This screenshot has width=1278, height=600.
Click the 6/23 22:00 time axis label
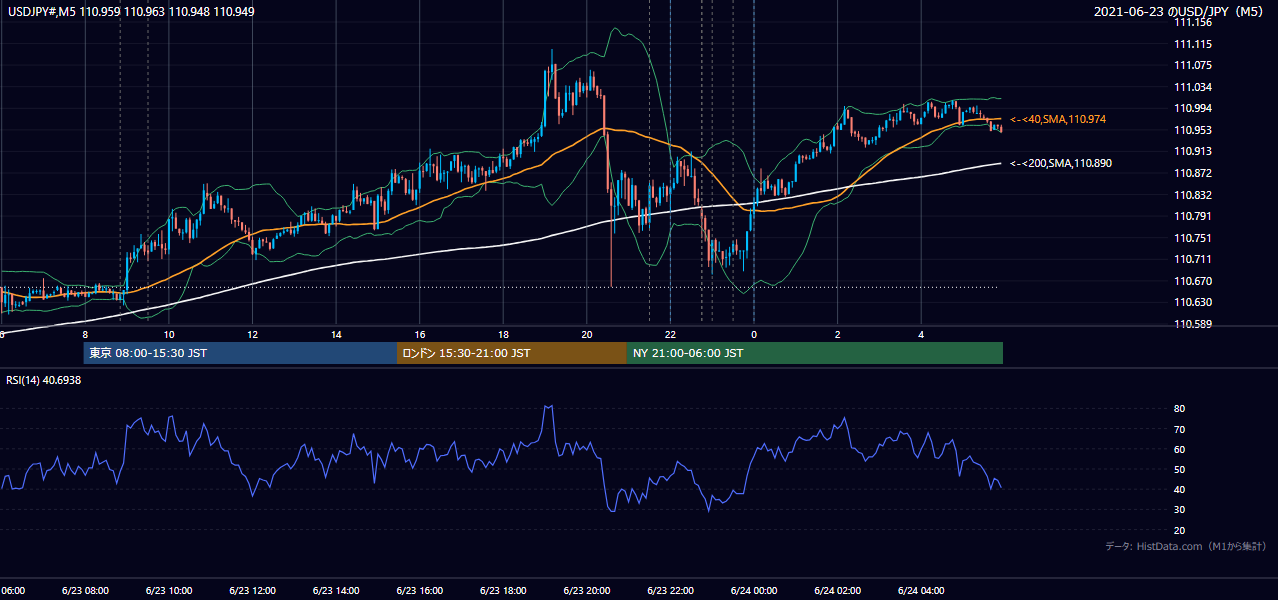[670, 591]
